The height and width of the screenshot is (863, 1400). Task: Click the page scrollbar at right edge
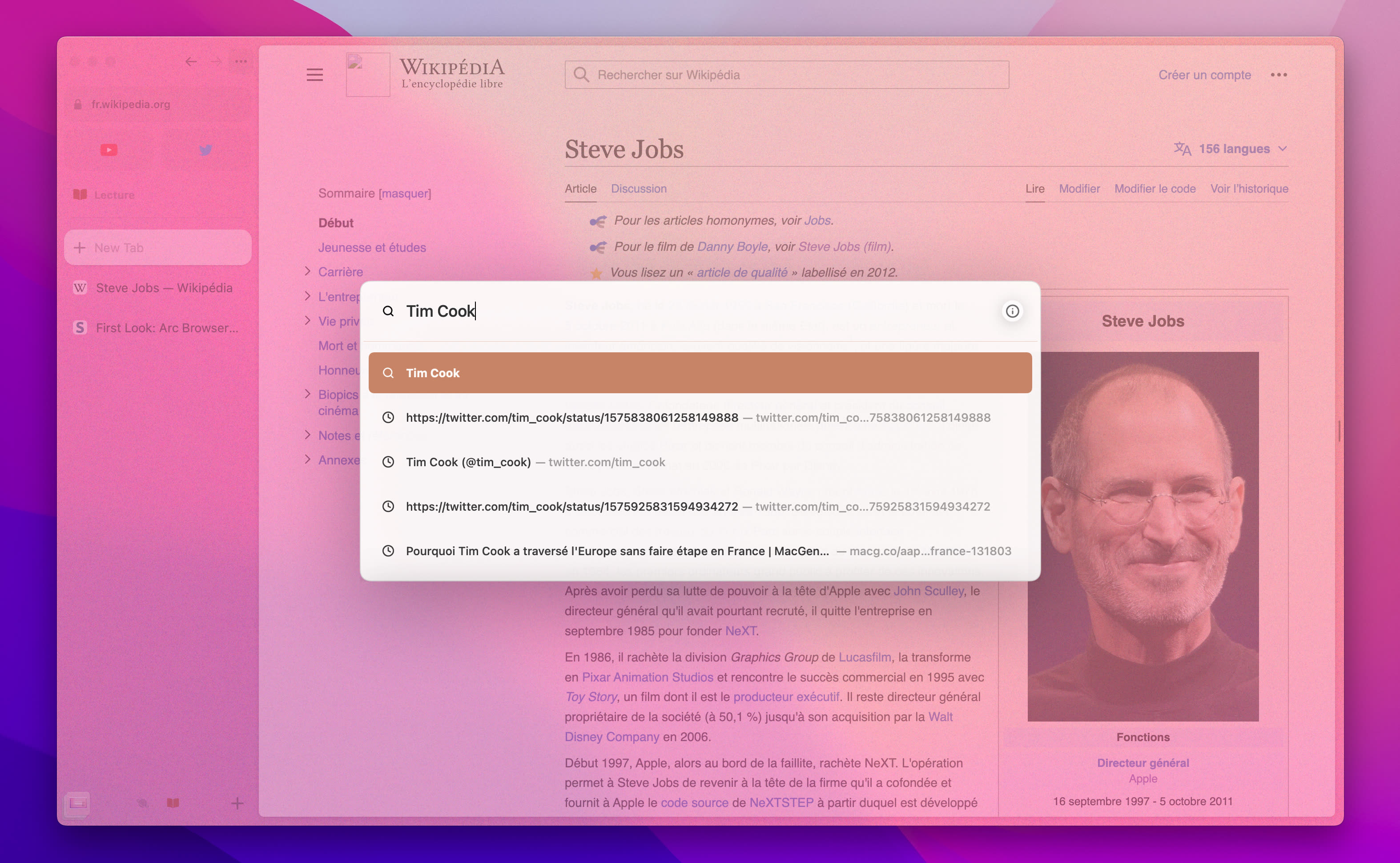[1339, 431]
